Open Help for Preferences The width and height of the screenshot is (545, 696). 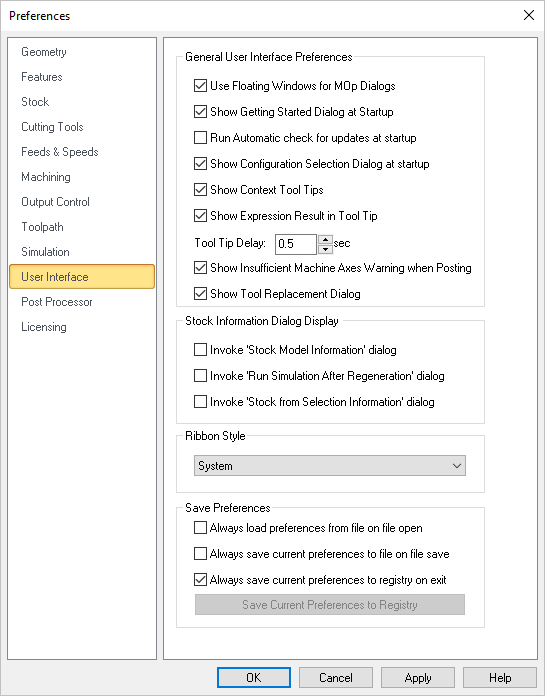click(500, 678)
